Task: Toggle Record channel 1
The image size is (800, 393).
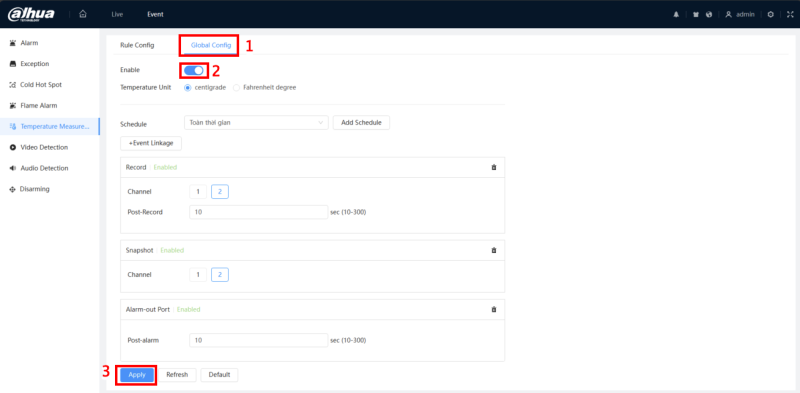Action: [198, 192]
